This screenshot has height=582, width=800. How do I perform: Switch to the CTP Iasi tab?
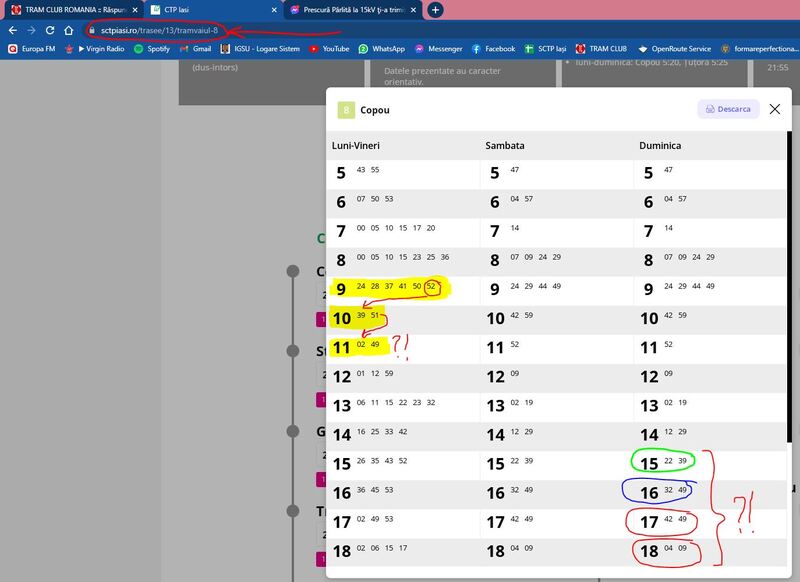[x=212, y=10]
